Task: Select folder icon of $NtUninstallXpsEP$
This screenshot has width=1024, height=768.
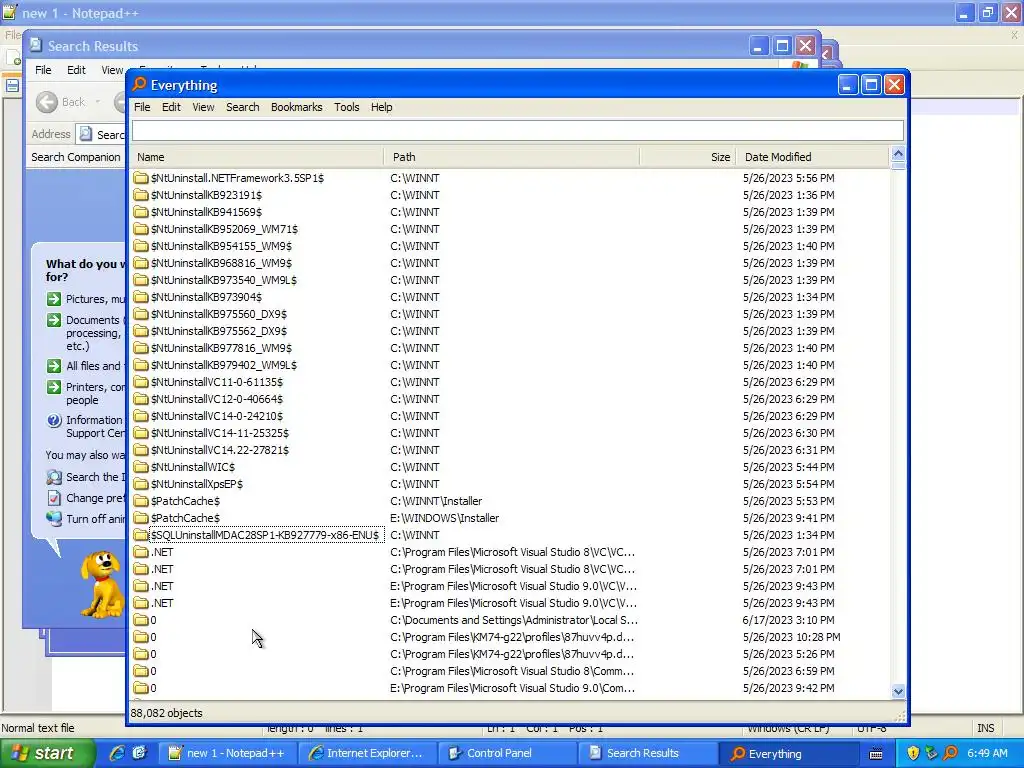Action: (140, 483)
